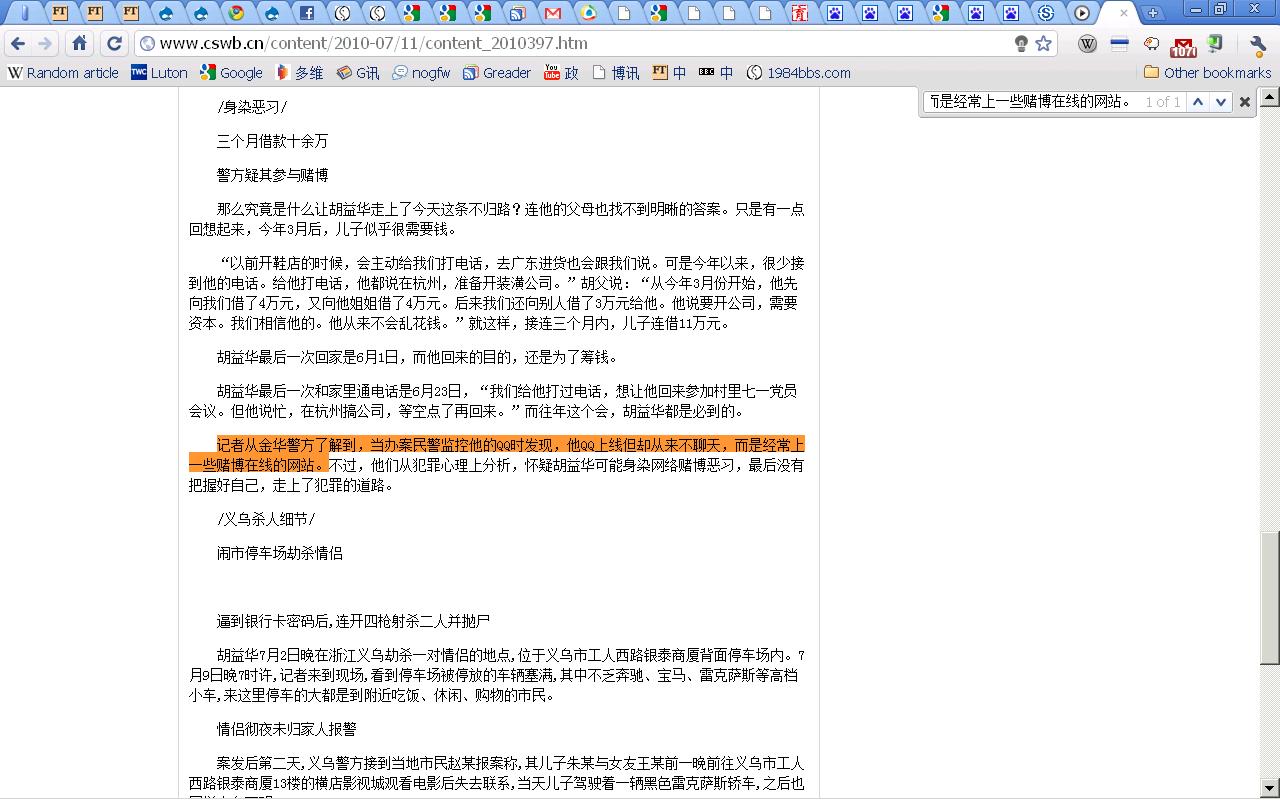
Task: Click the heading /义乌杀人细节/
Action: pos(266,519)
